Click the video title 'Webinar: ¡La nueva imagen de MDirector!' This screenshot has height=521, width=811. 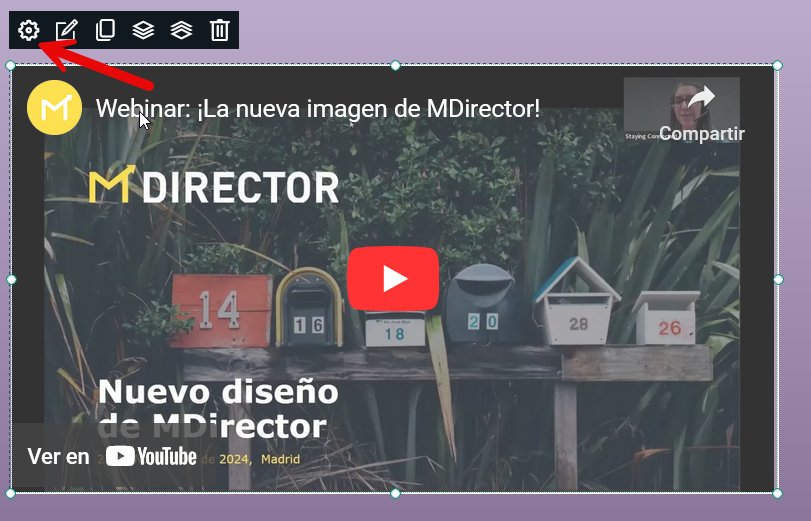coord(318,108)
